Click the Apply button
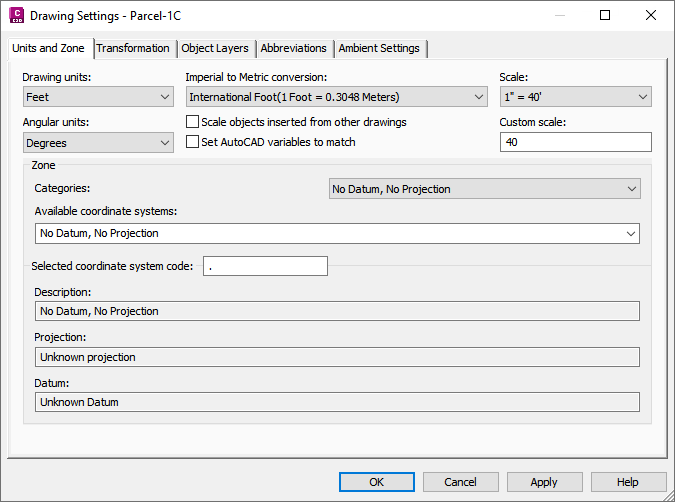This screenshot has height=502, width=675. 544,482
